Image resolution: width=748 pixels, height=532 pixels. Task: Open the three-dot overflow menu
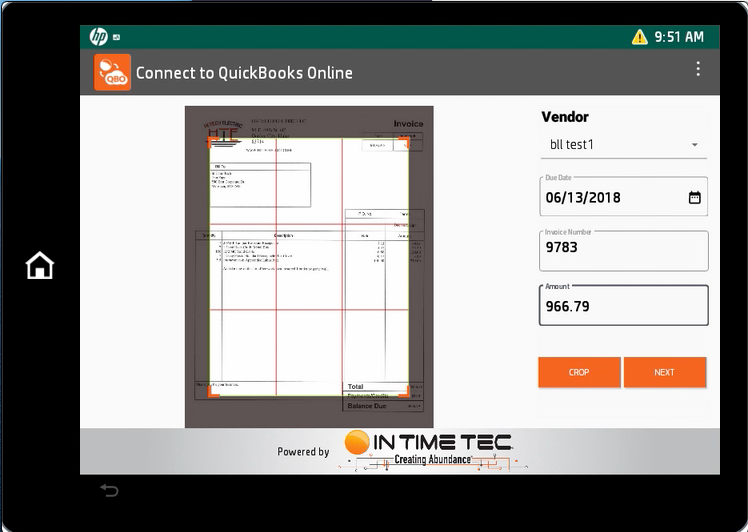698,69
